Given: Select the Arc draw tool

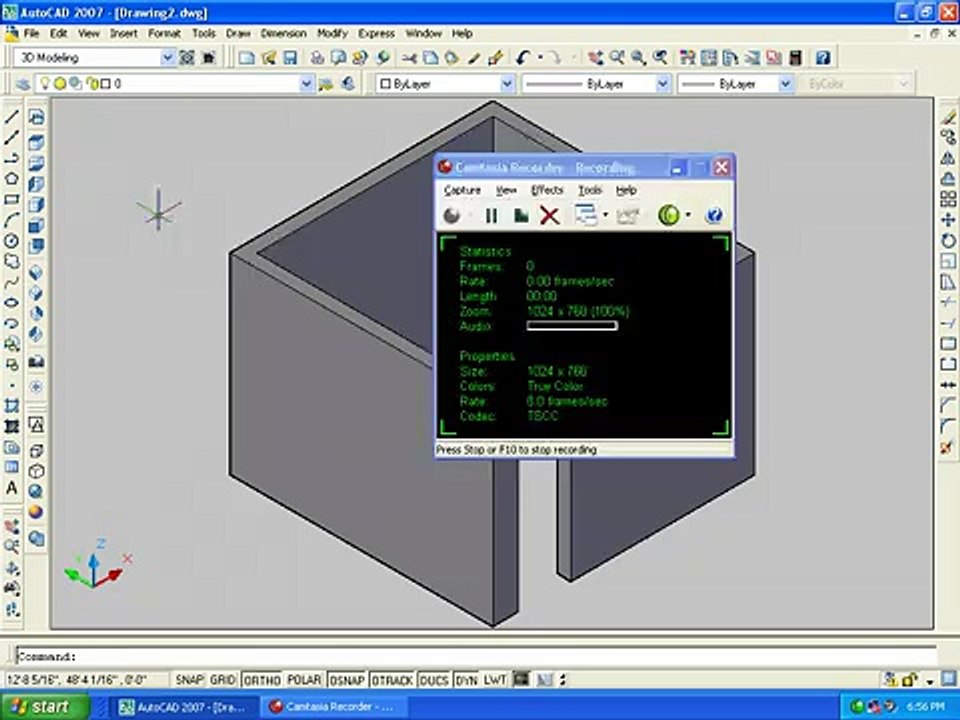Looking at the screenshot, I should tap(11, 220).
